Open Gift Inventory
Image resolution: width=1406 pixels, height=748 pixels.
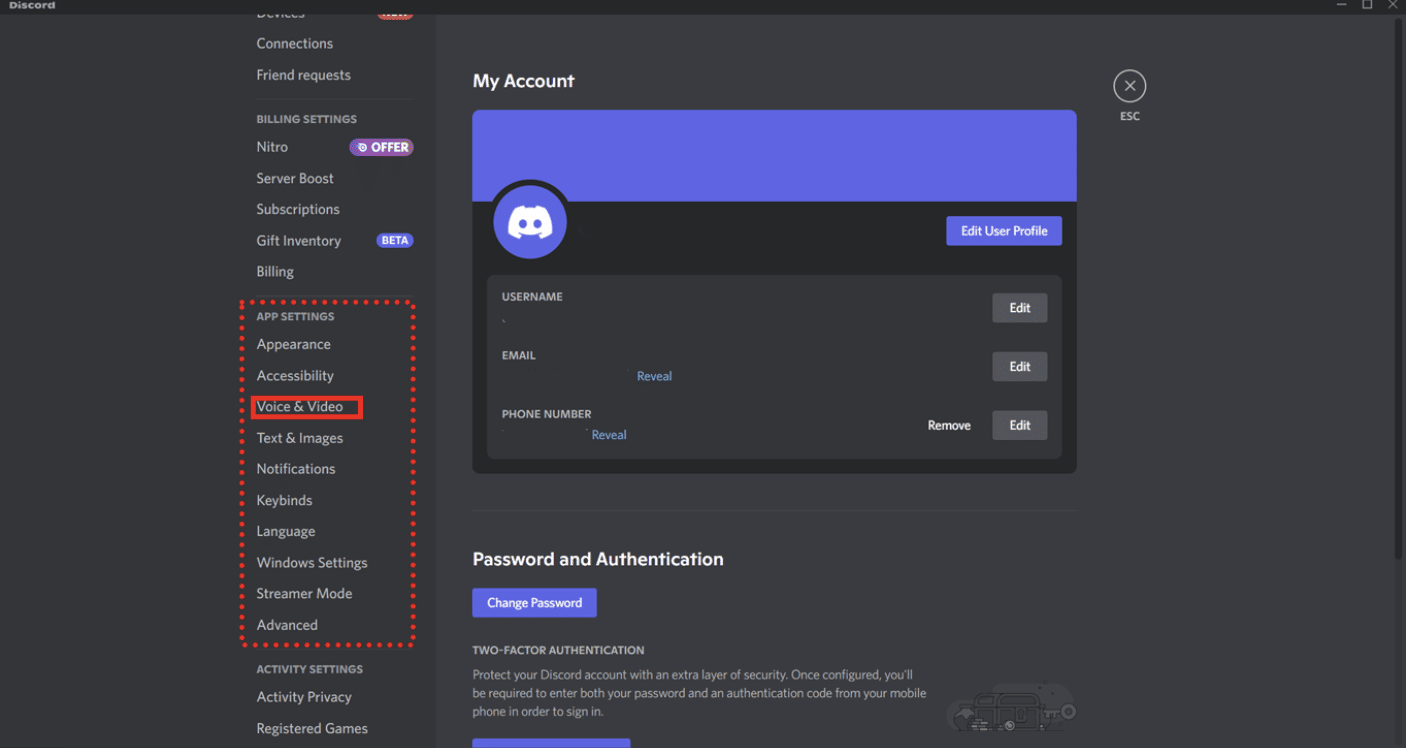(x=299, y=240)
